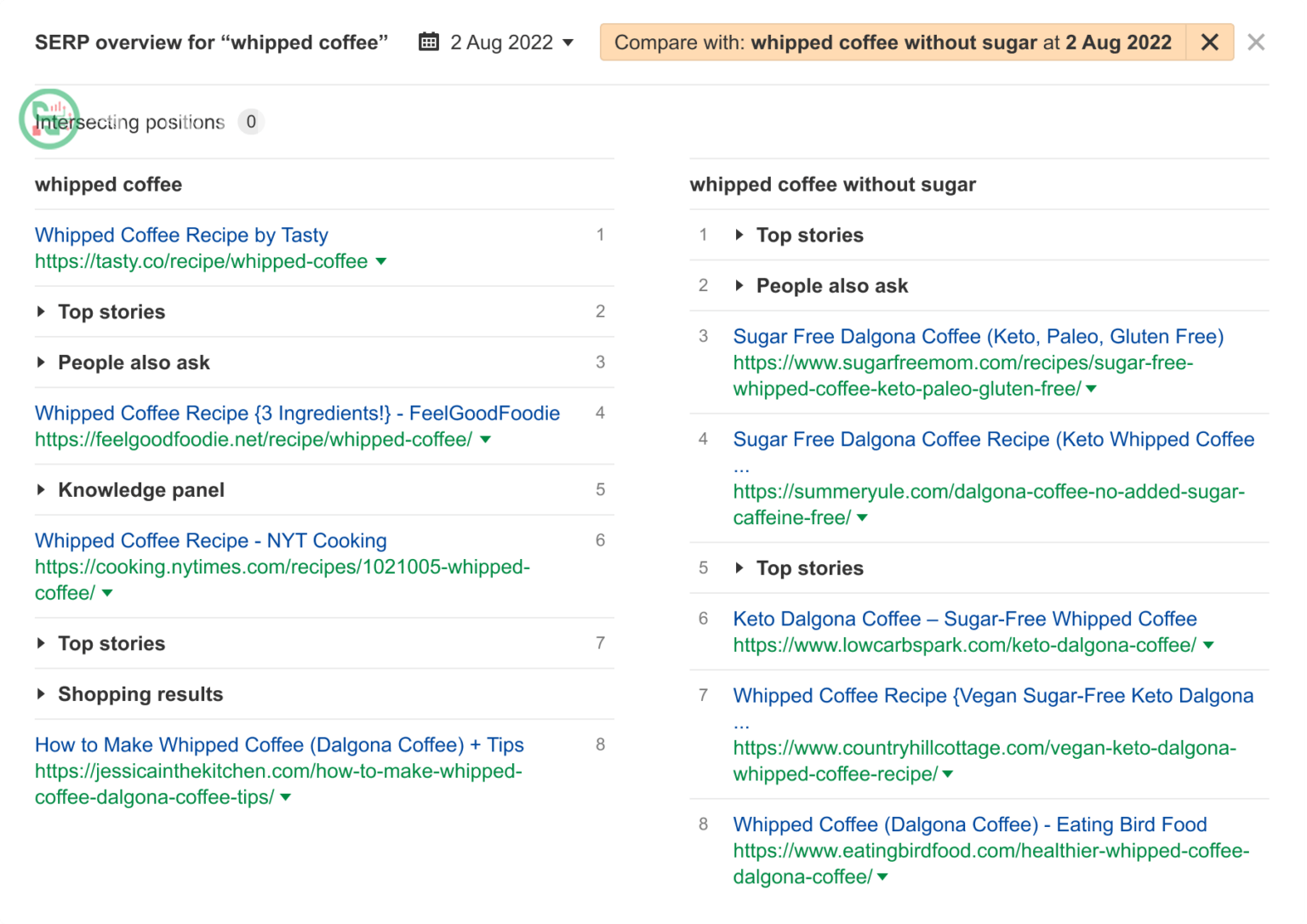1307x924 pixels.
Task: Open the eatingbirdfood.com URL dropdown arrow
Action: 882,877
